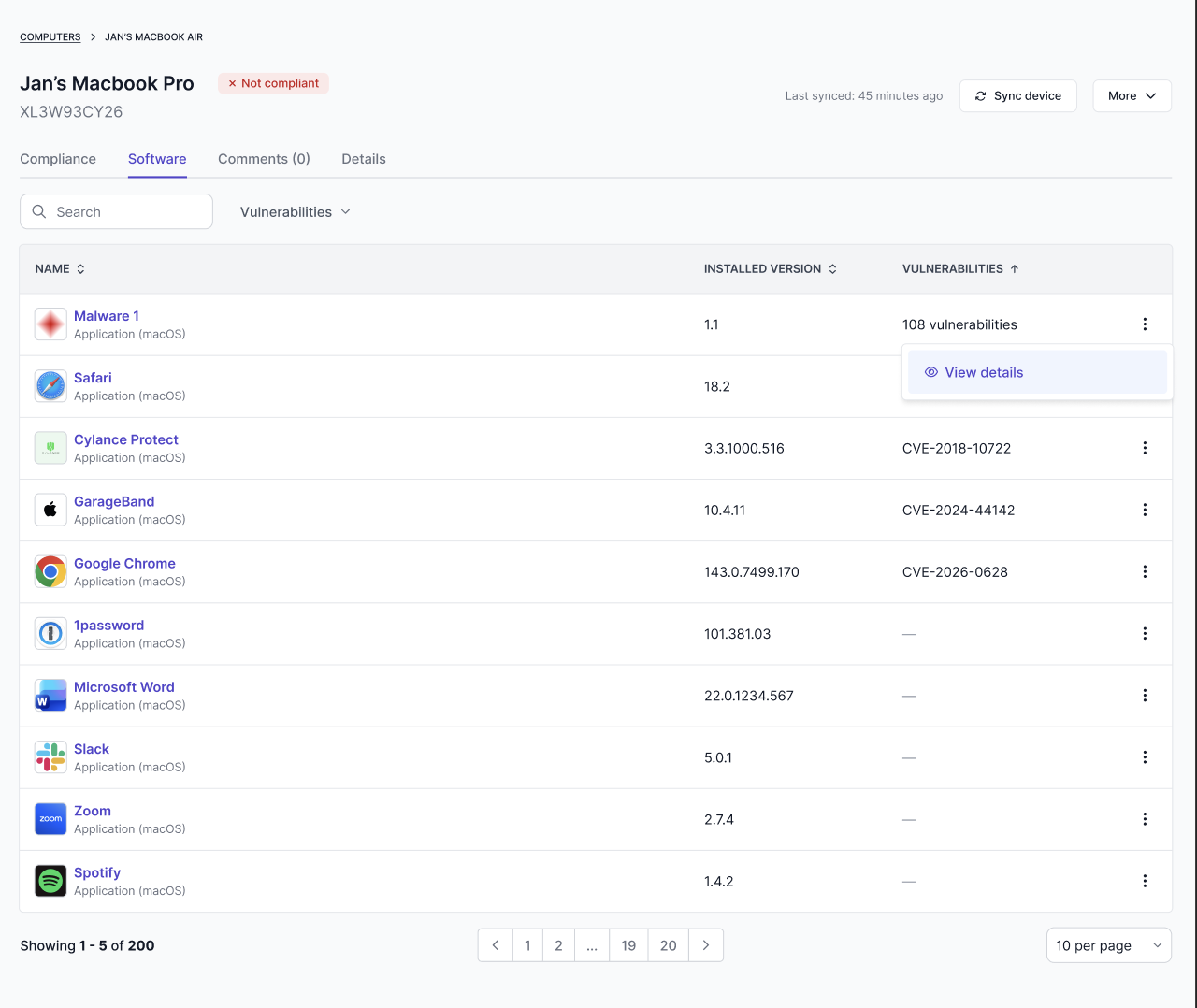The image size is (1197, 1008).
Task: Open the More actions dropdown
Action: [1132, 95]
